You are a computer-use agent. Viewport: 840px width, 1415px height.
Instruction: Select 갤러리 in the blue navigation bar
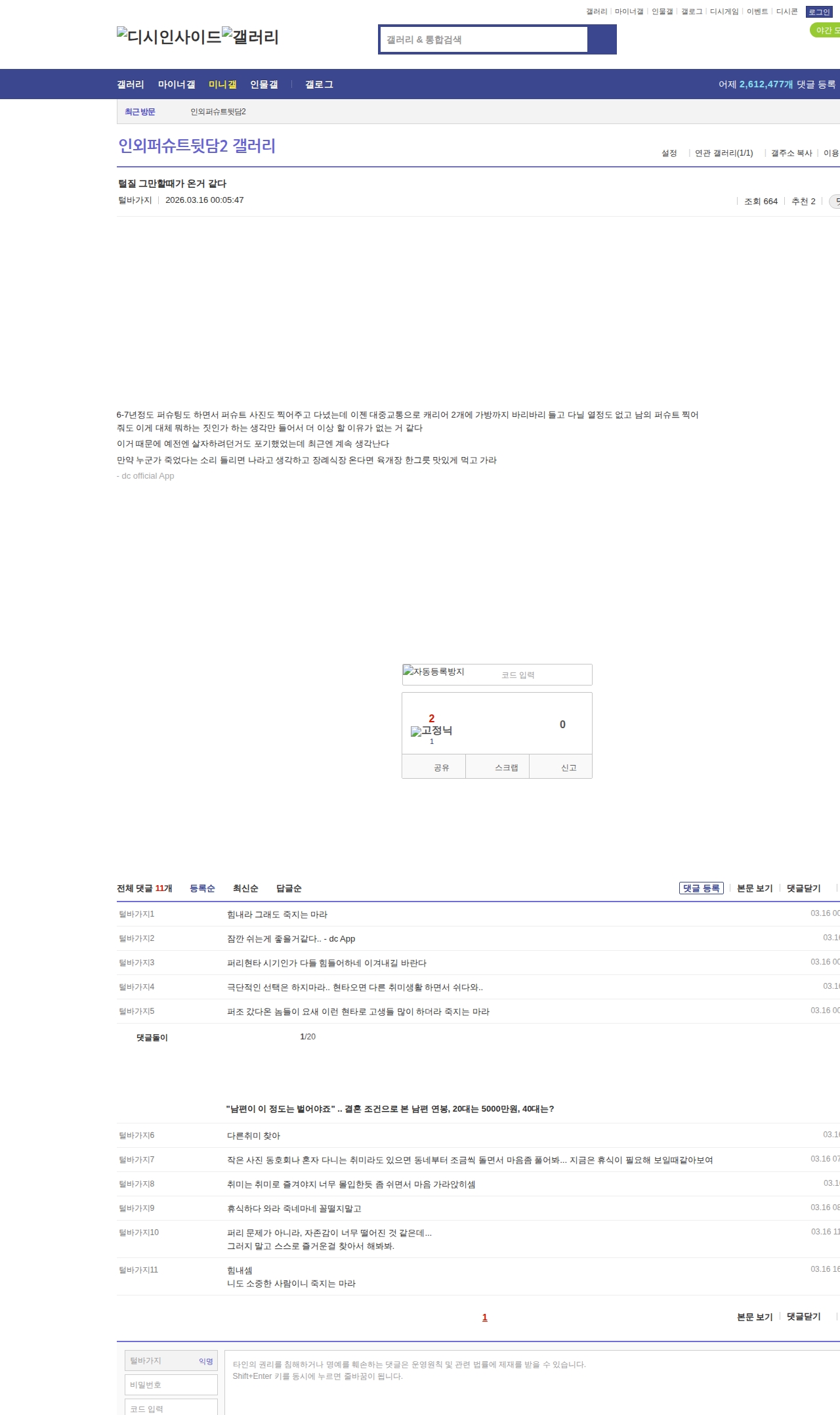pos(131,84)
